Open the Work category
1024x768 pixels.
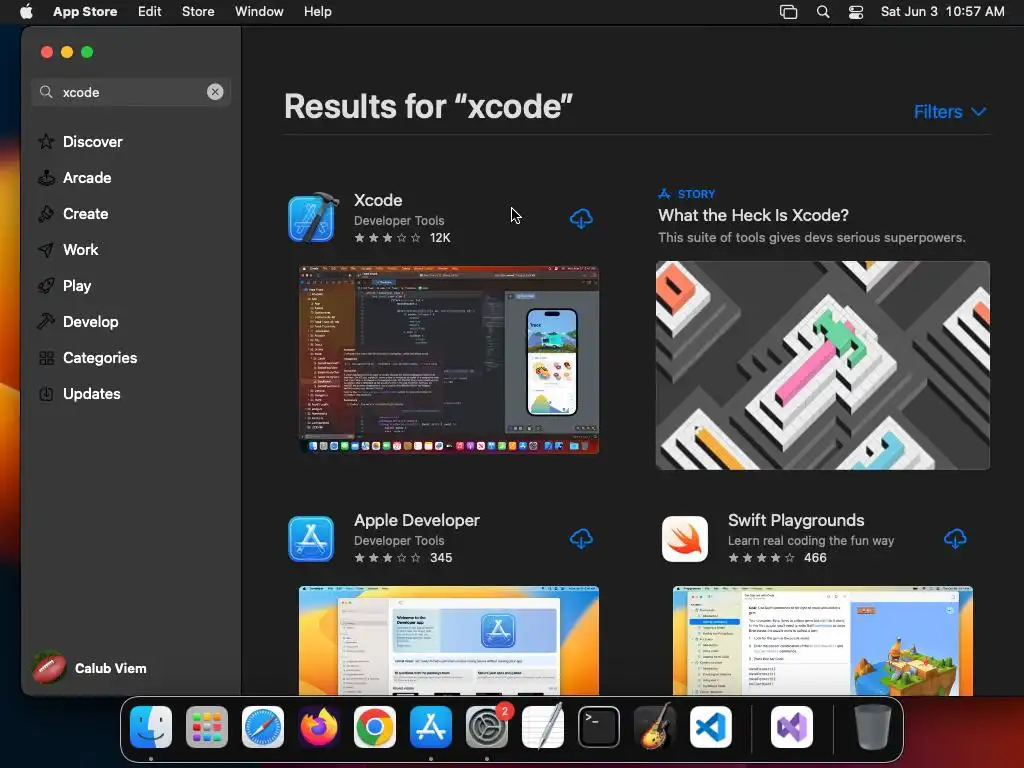[80, 249]
